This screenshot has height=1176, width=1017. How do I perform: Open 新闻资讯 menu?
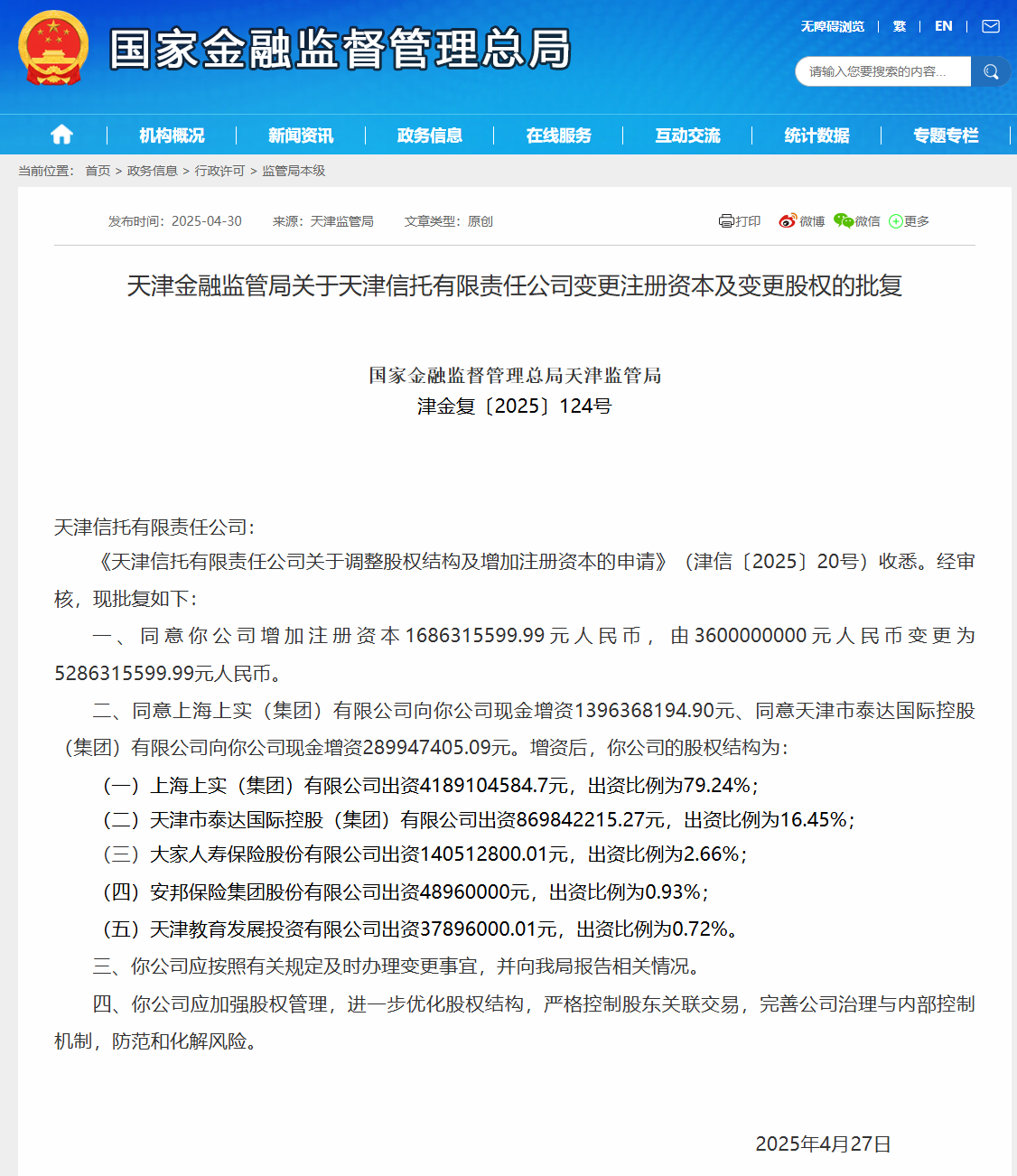click(301, 135)
